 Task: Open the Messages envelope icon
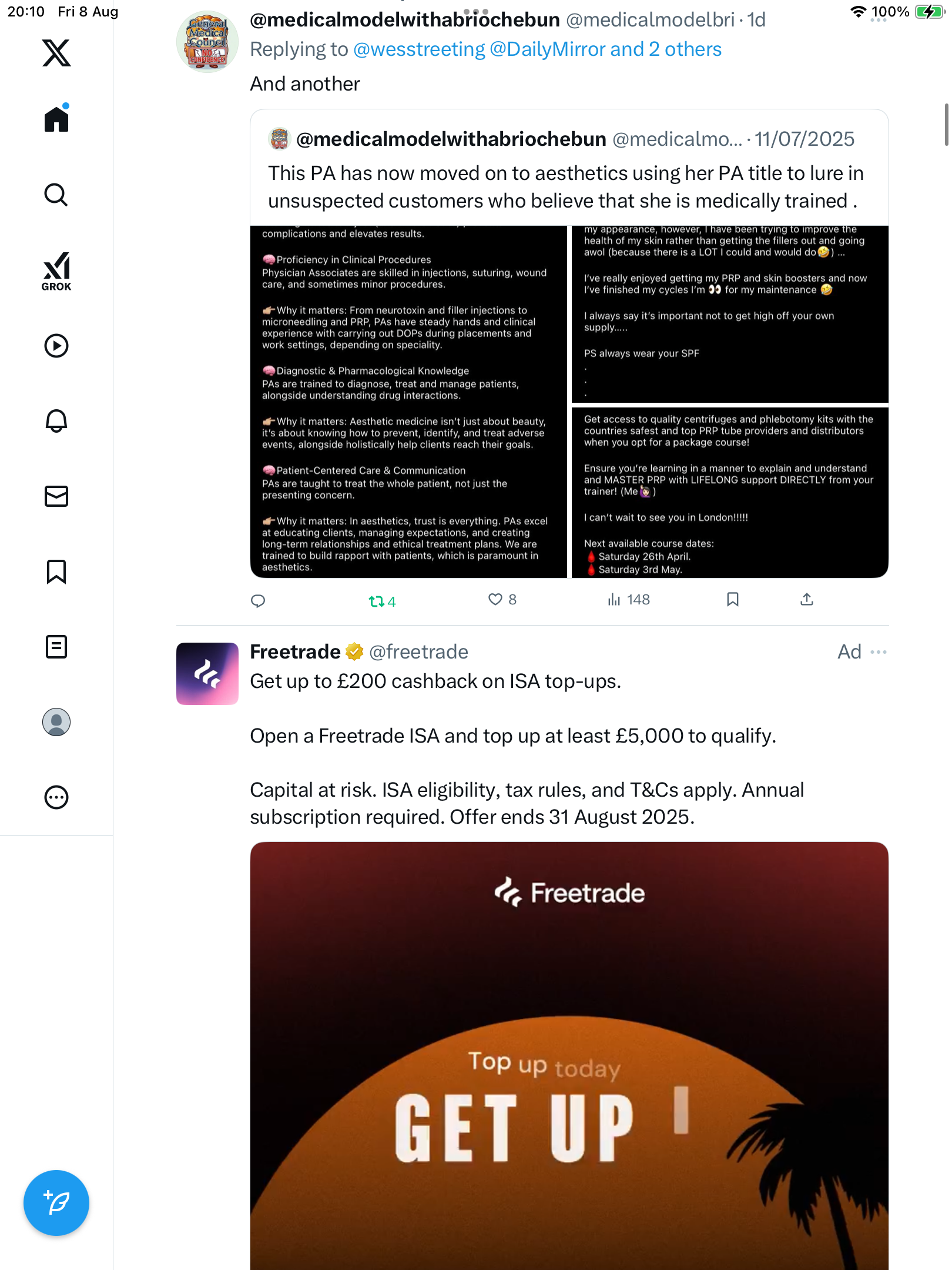tap(56, 496)
